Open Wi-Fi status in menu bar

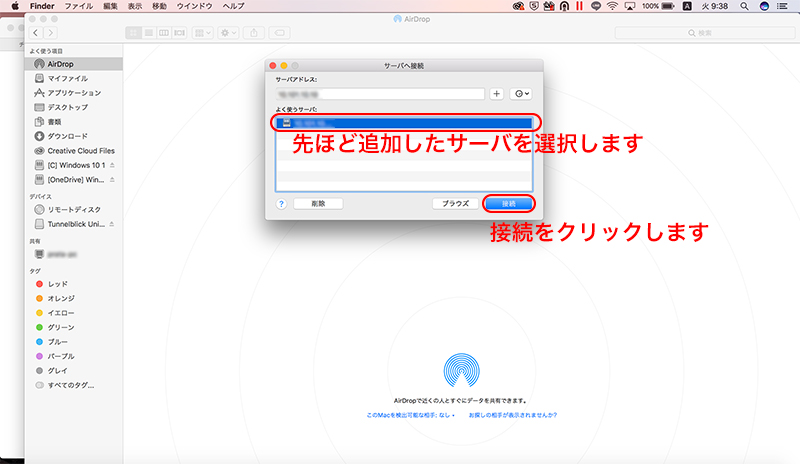(612, 6)
